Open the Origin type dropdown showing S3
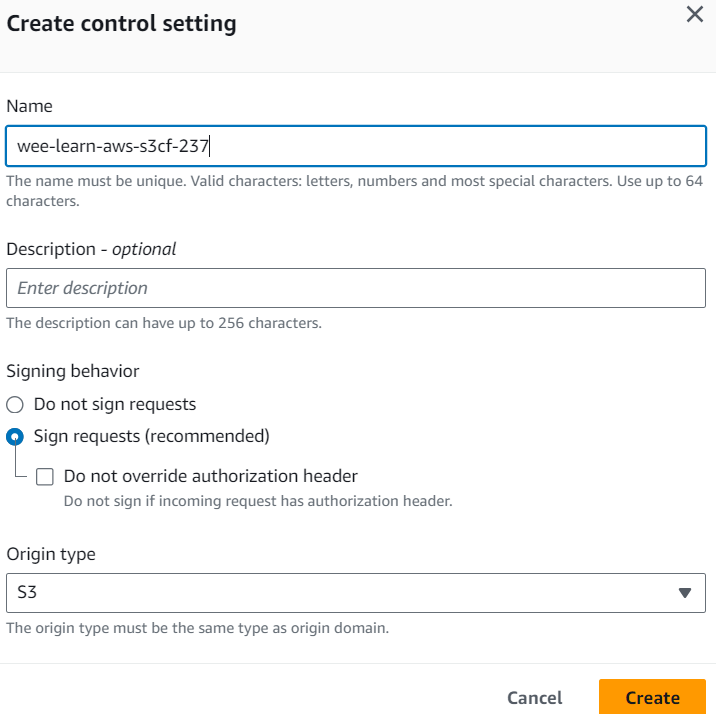 [355, 592]
